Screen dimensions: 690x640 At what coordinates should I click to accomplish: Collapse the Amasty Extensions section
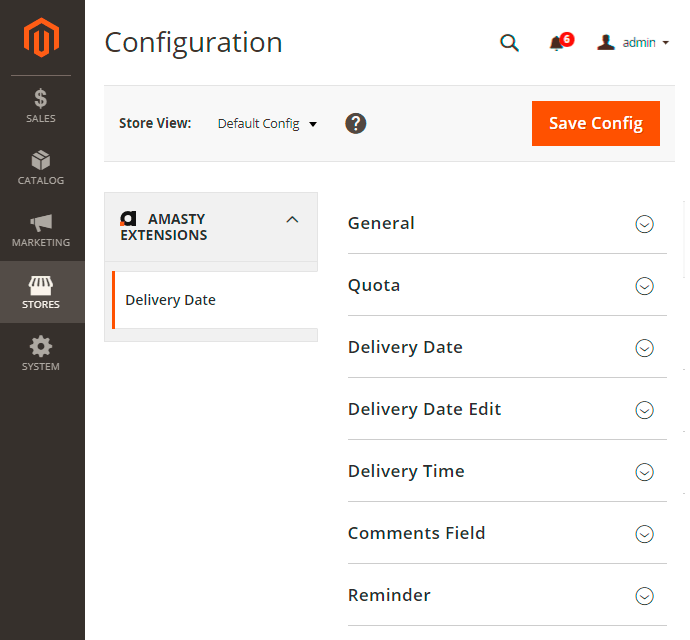pos(292,220)
